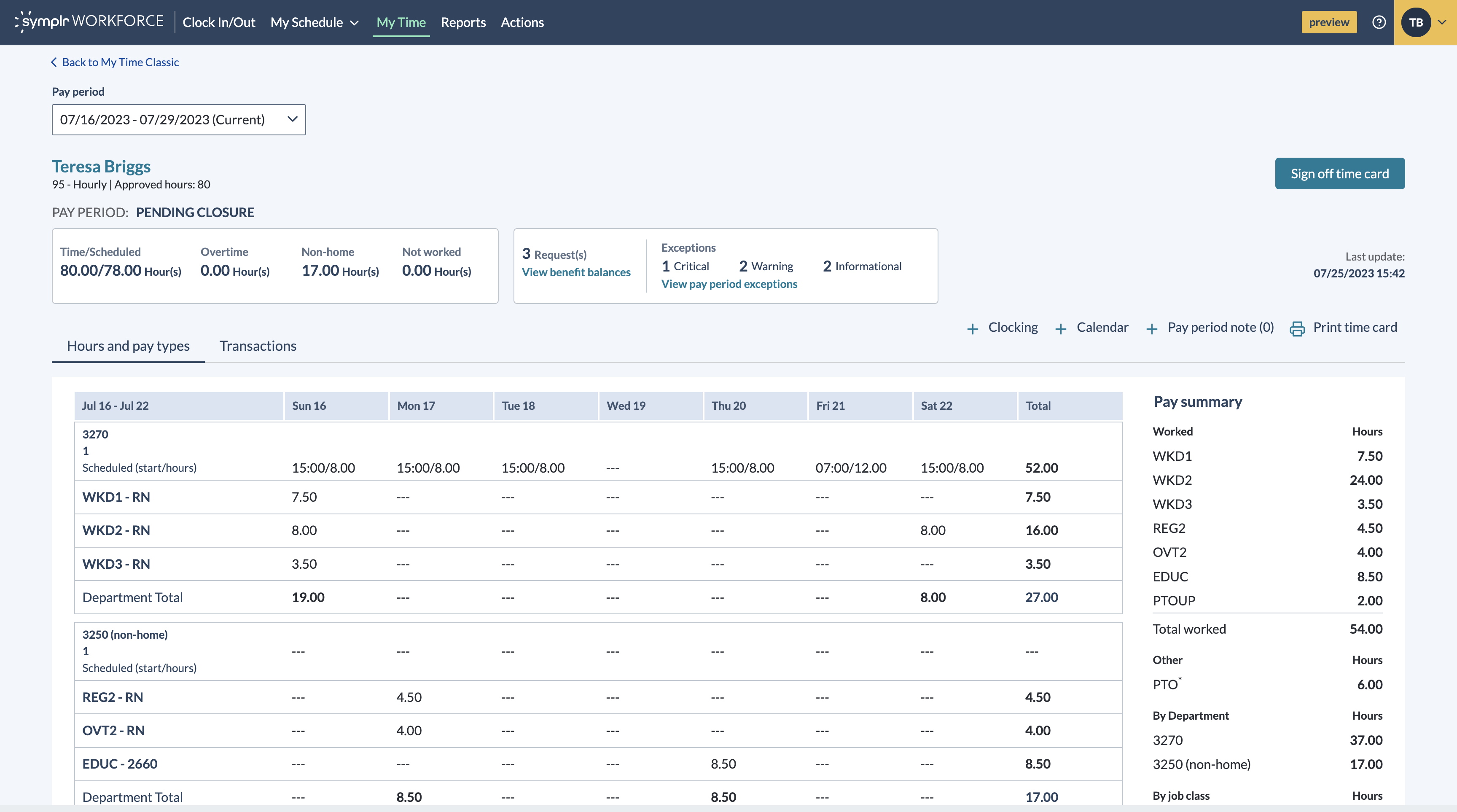Select the Hours and pay types tab

[x=128, y=345]
